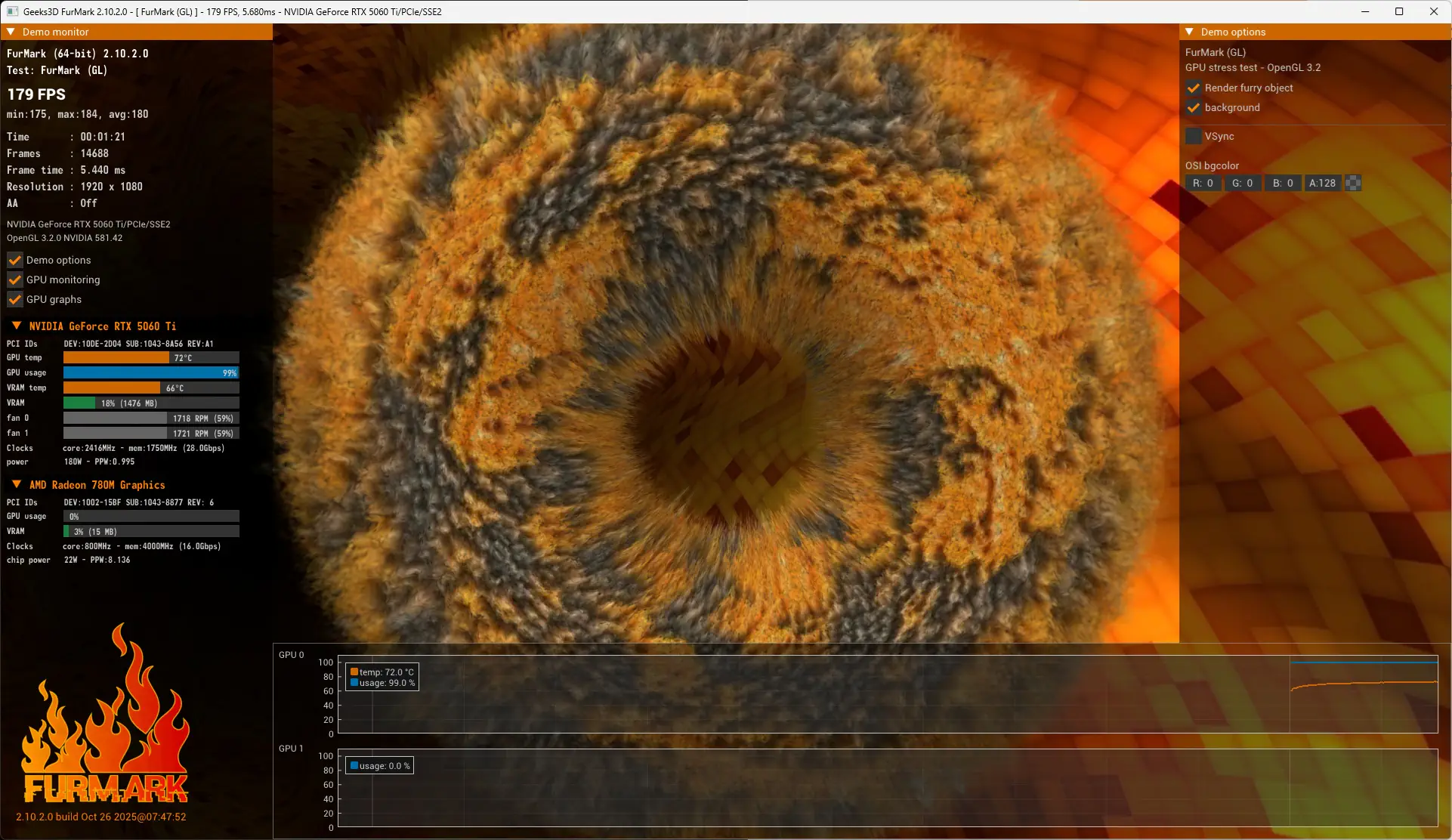Viewport: 1452px width, 840px height.
Task: Click the power 180W PPW:0.995 line
Action: 71,462
